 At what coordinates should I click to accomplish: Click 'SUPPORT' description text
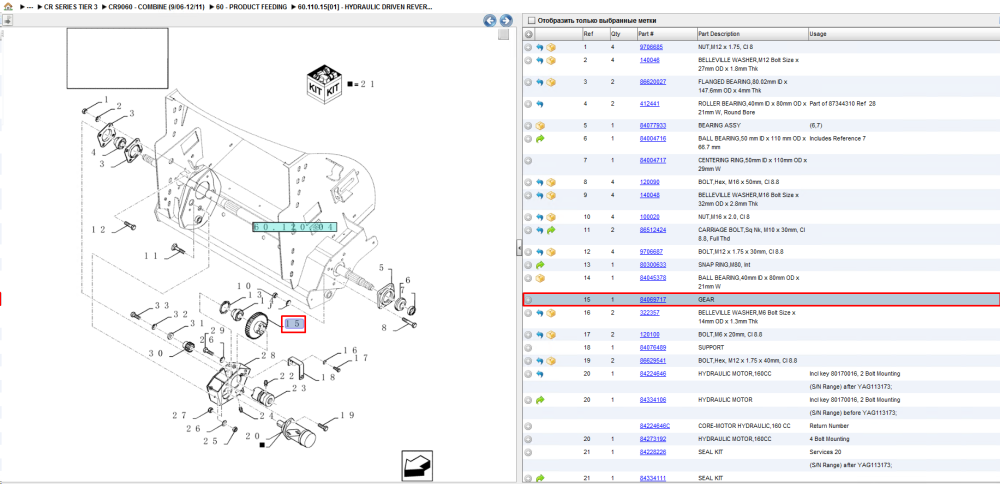[711, 348]
